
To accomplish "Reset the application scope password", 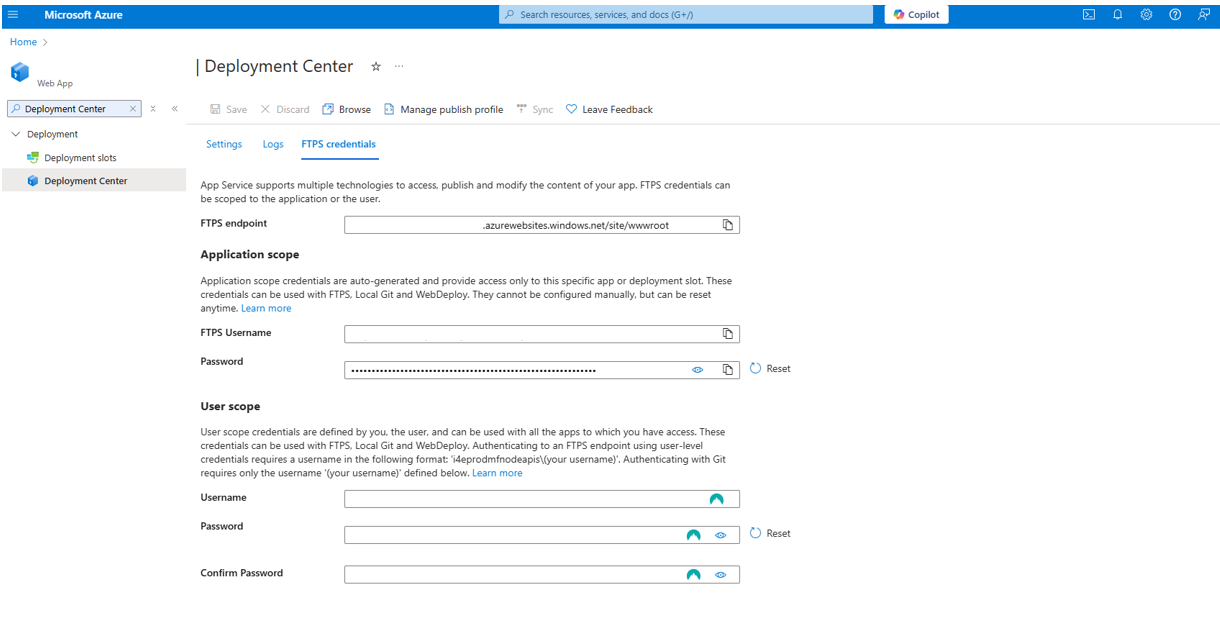I will [770, 369].
